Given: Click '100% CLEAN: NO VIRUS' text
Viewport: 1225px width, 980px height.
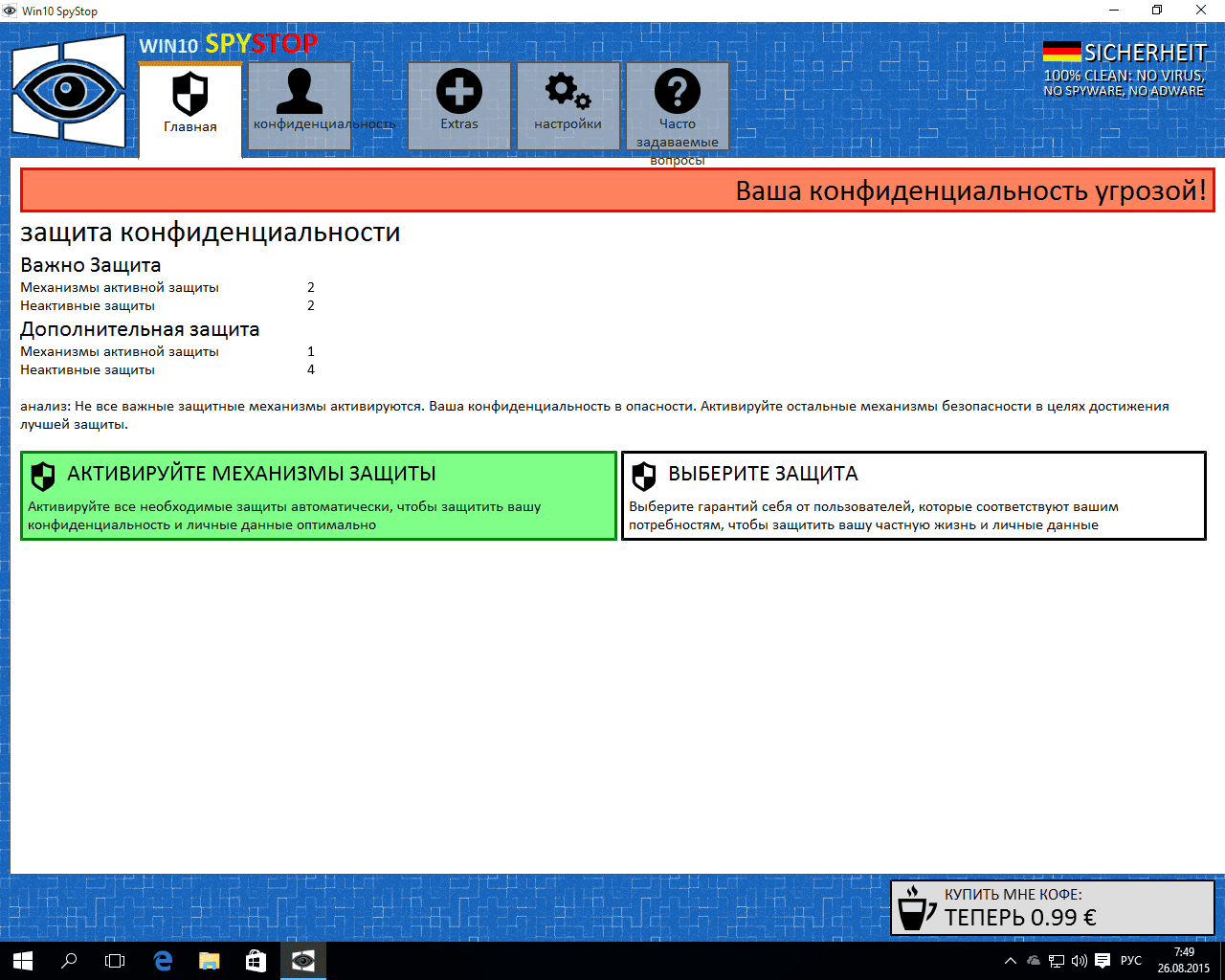Looking at the screenshot, I should [x=1124, y=76].
